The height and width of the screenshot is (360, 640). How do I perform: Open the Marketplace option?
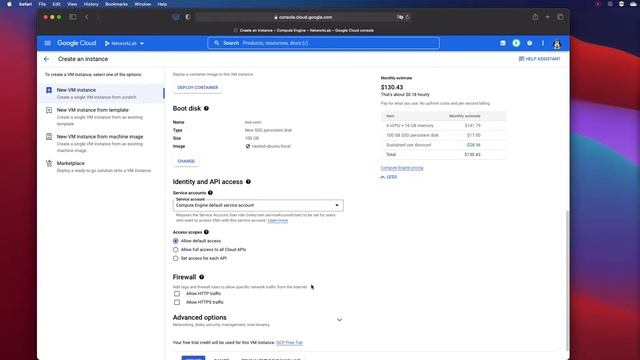[102, 167]
